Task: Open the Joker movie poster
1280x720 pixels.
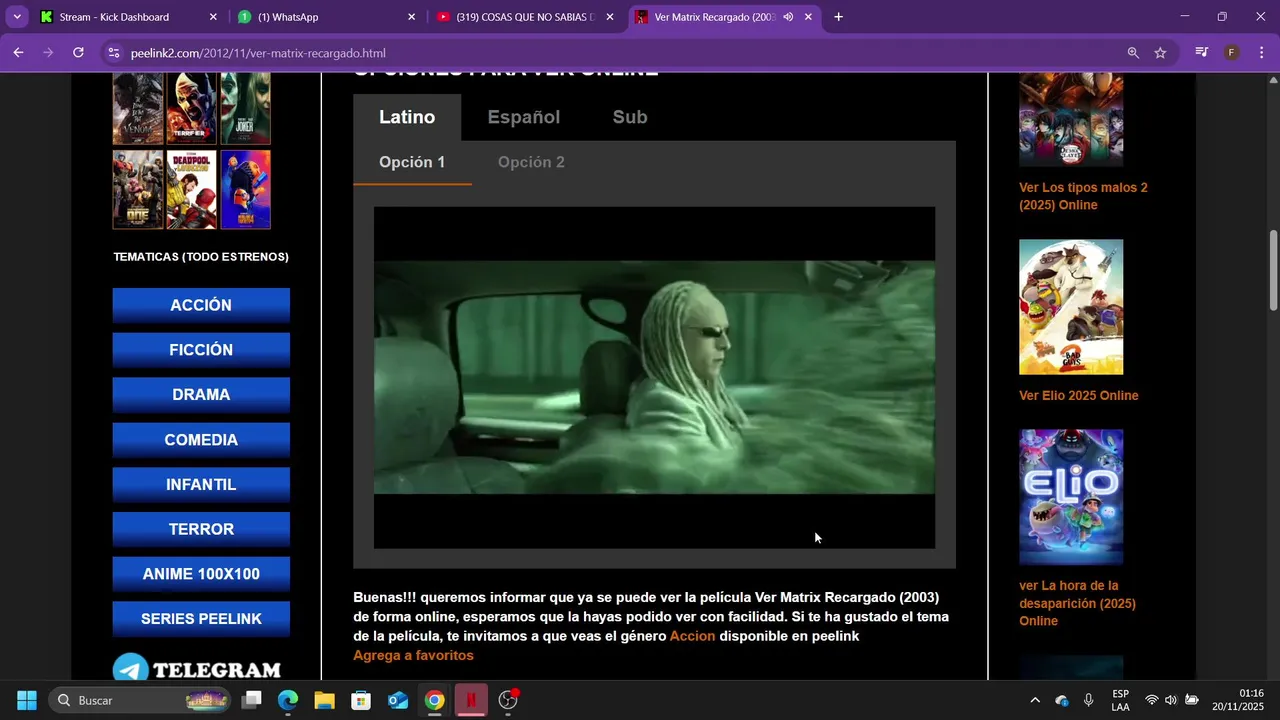Action: click(245, 108)
